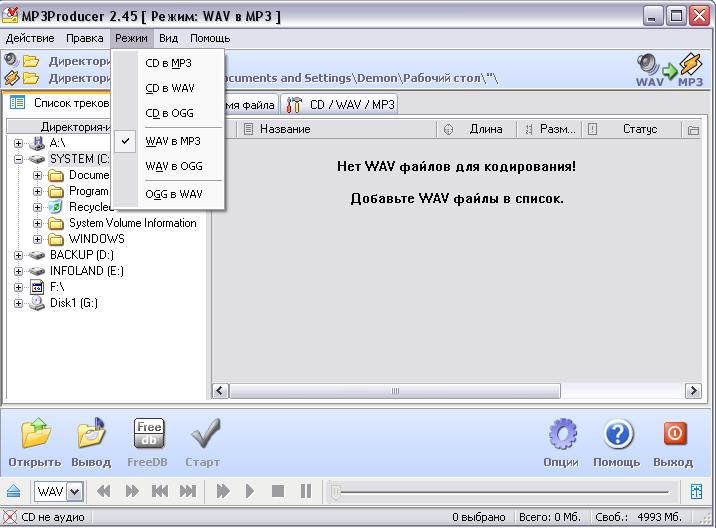Open the Вид menu
Screen dimensions: 716x528
tap(168, 38)
